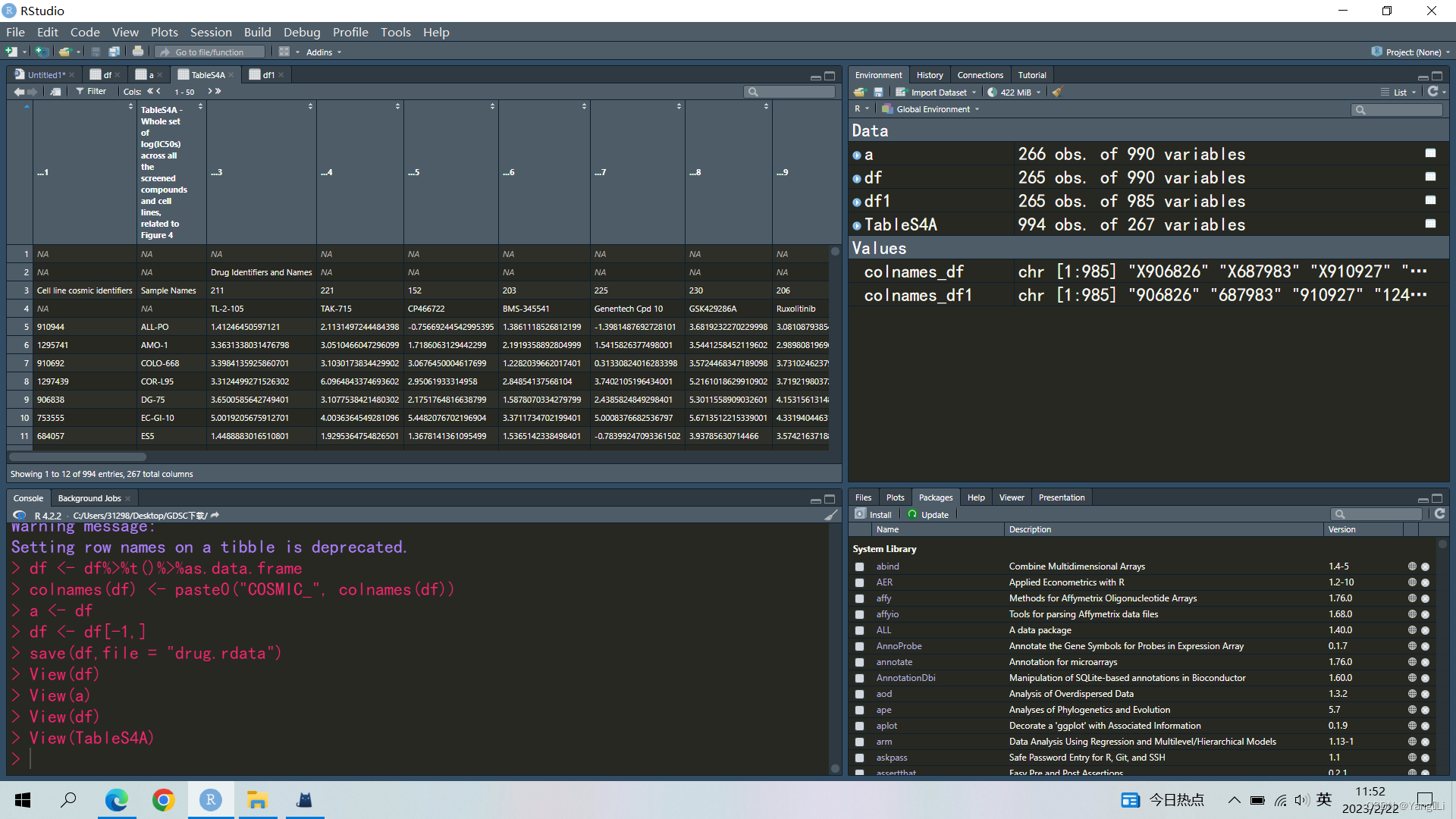Click the AnnotationDbi package link
The image size is (1456, 819).
click(905, 678)
